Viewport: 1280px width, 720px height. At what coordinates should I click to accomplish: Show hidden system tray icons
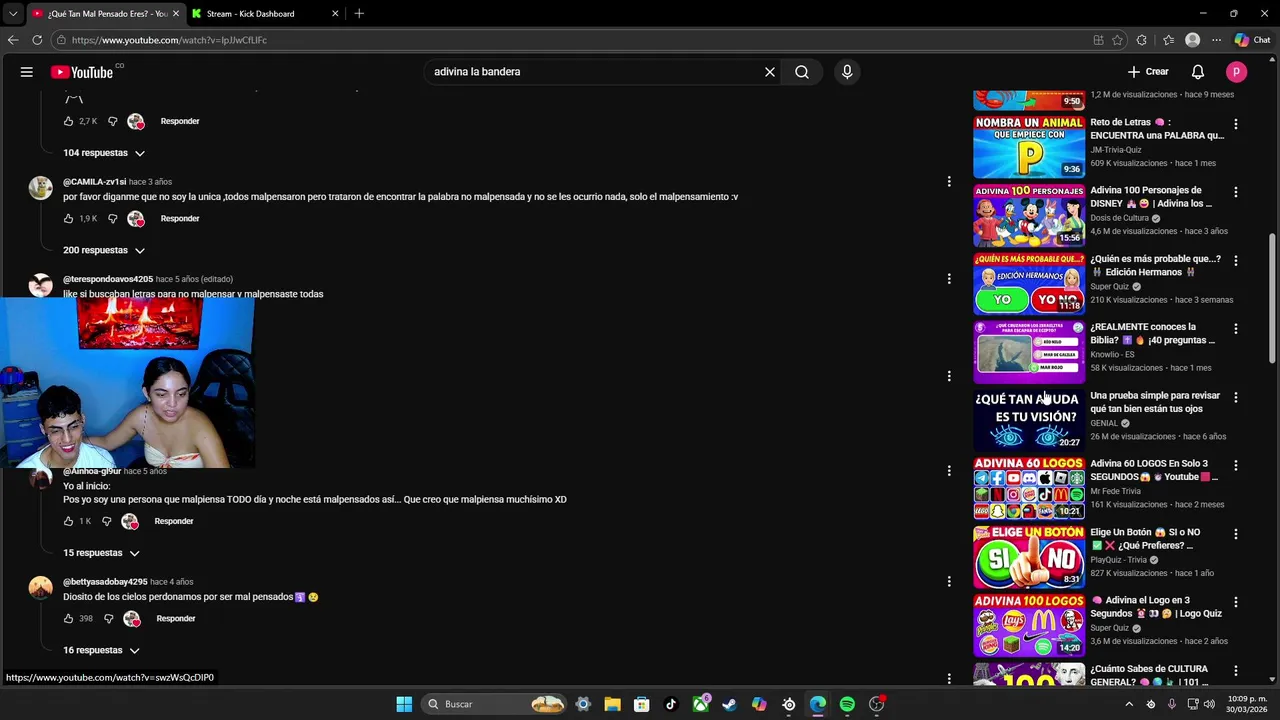1130,704
